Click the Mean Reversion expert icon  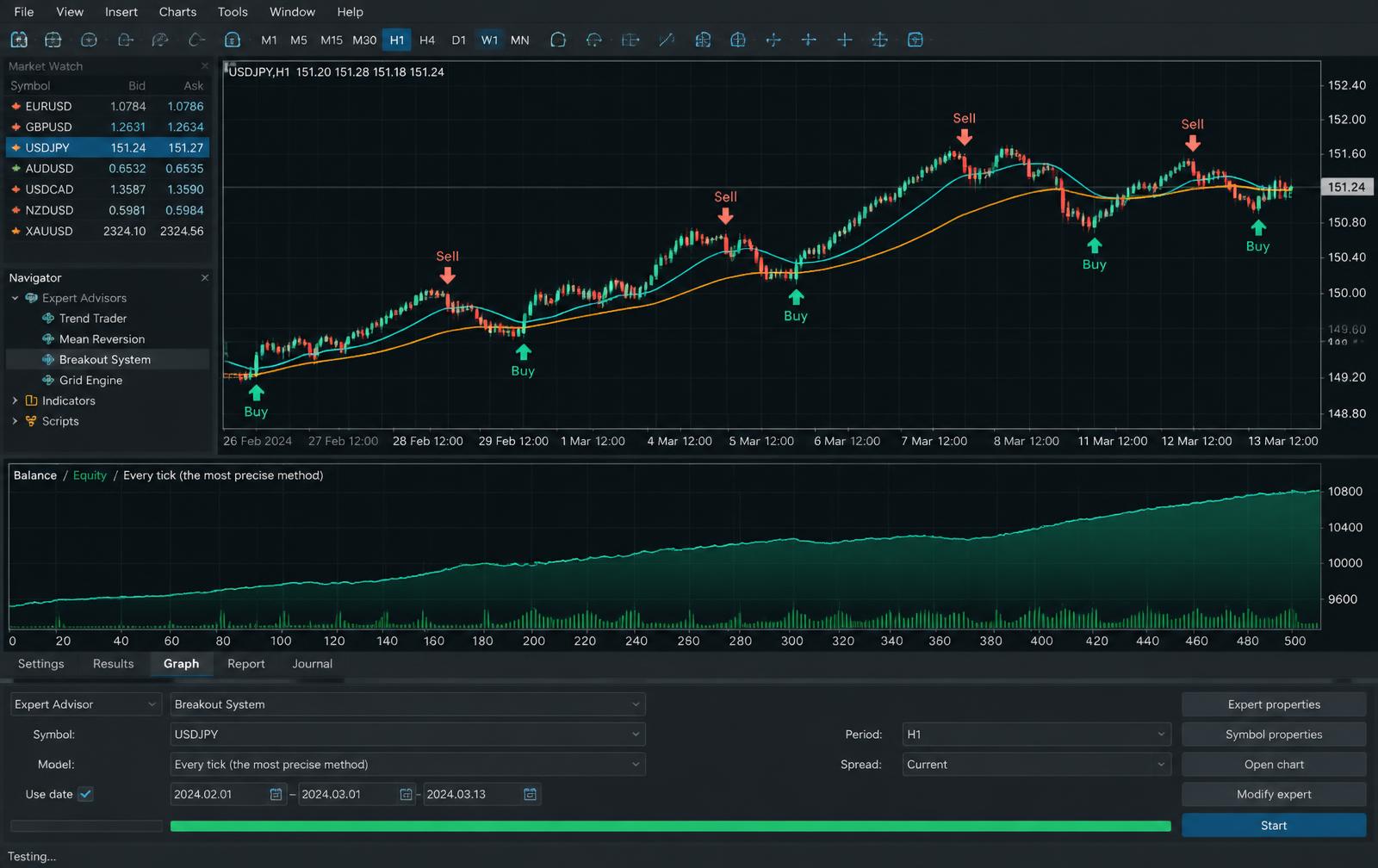point(48,338)
